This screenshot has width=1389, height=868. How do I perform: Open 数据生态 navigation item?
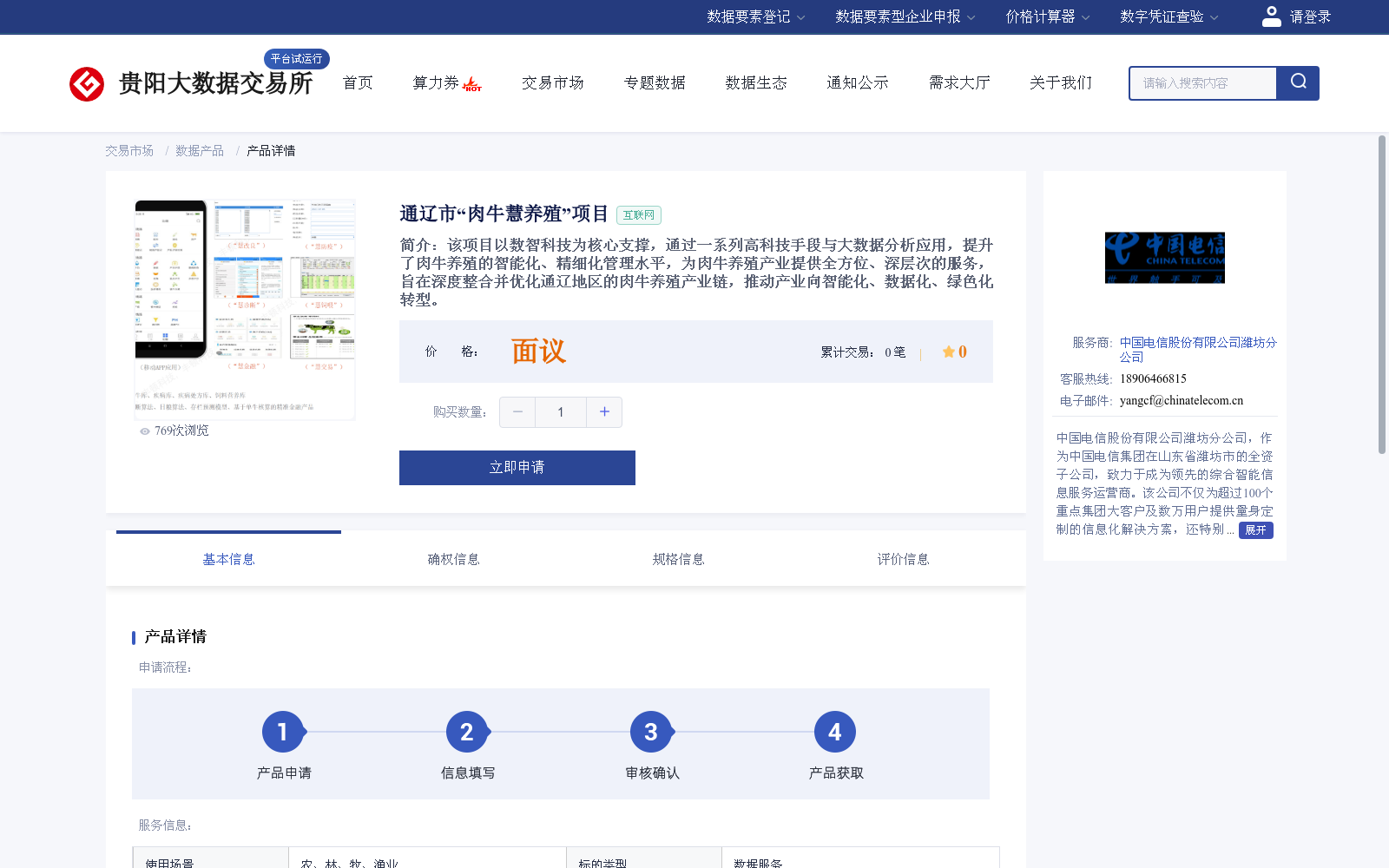[x=756, y=82]
